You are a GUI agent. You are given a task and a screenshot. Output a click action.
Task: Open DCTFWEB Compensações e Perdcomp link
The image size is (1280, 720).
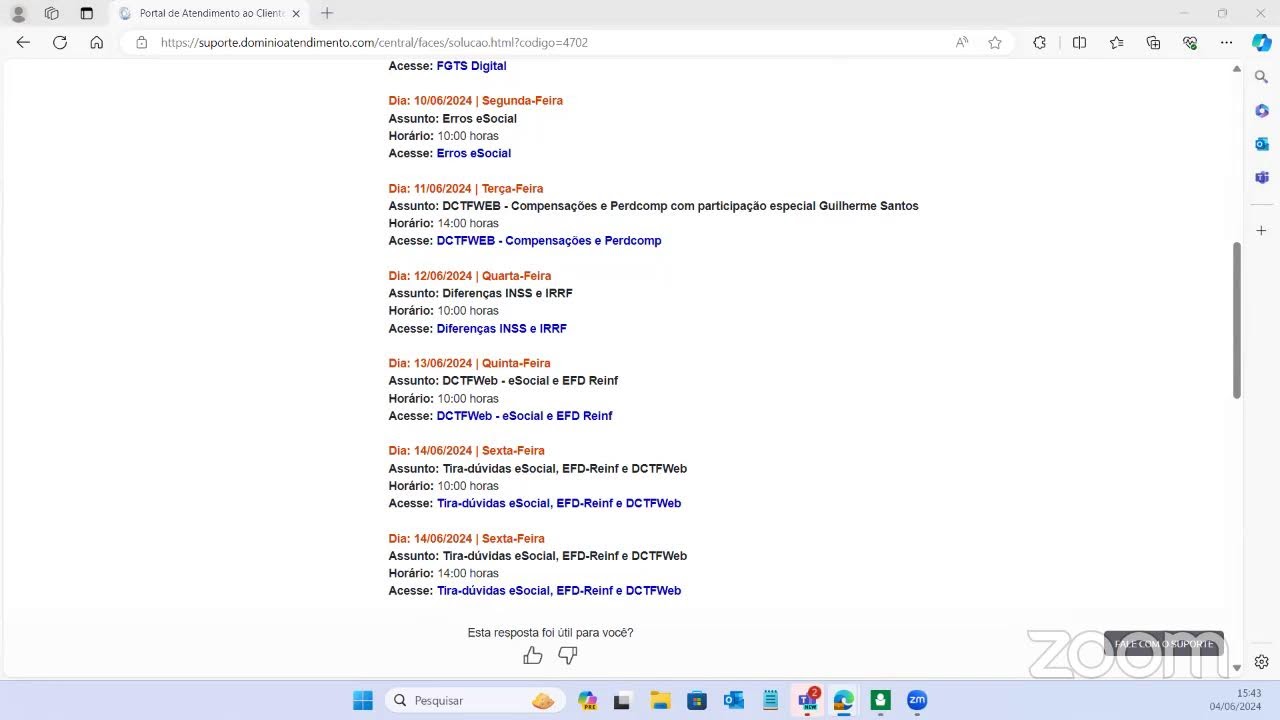pyautogui.click(x=549, y=241)
